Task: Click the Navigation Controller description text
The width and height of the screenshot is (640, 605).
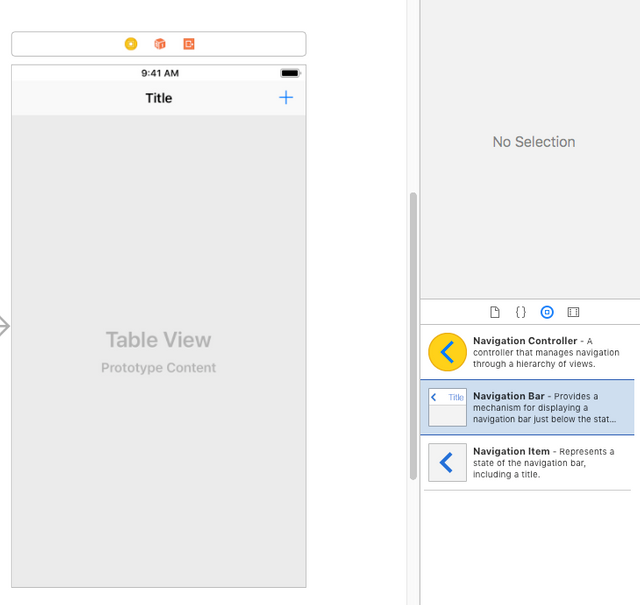Action: pos(546,352)
